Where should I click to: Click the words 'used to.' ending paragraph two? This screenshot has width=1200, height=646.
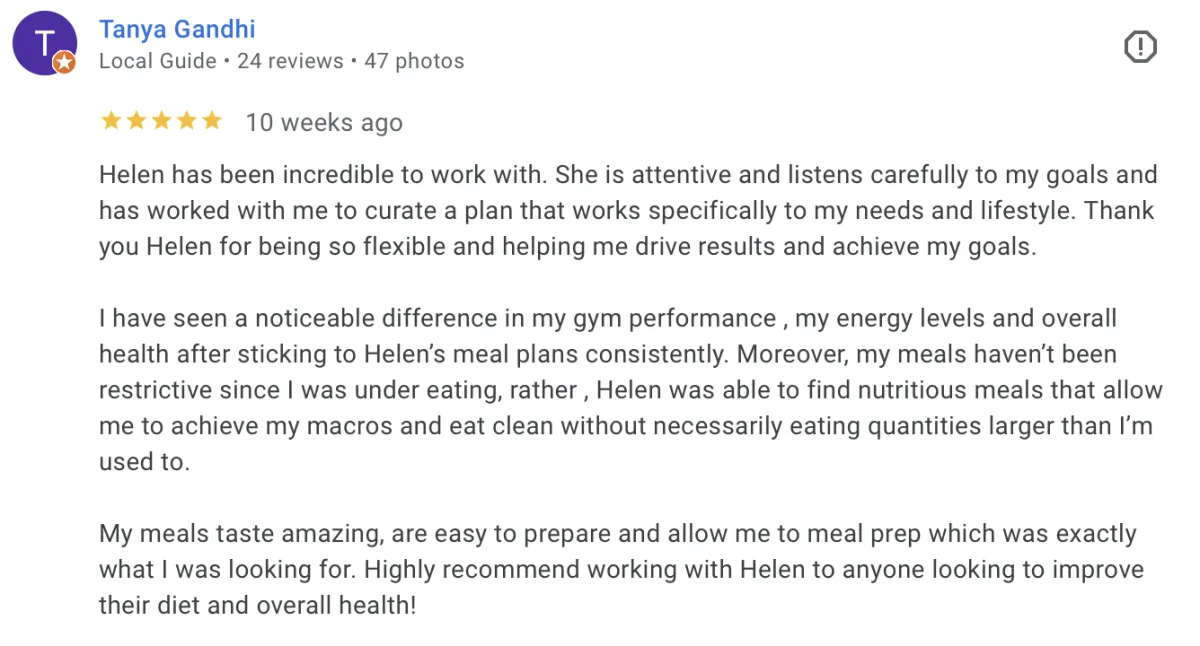tap(142, 463)
